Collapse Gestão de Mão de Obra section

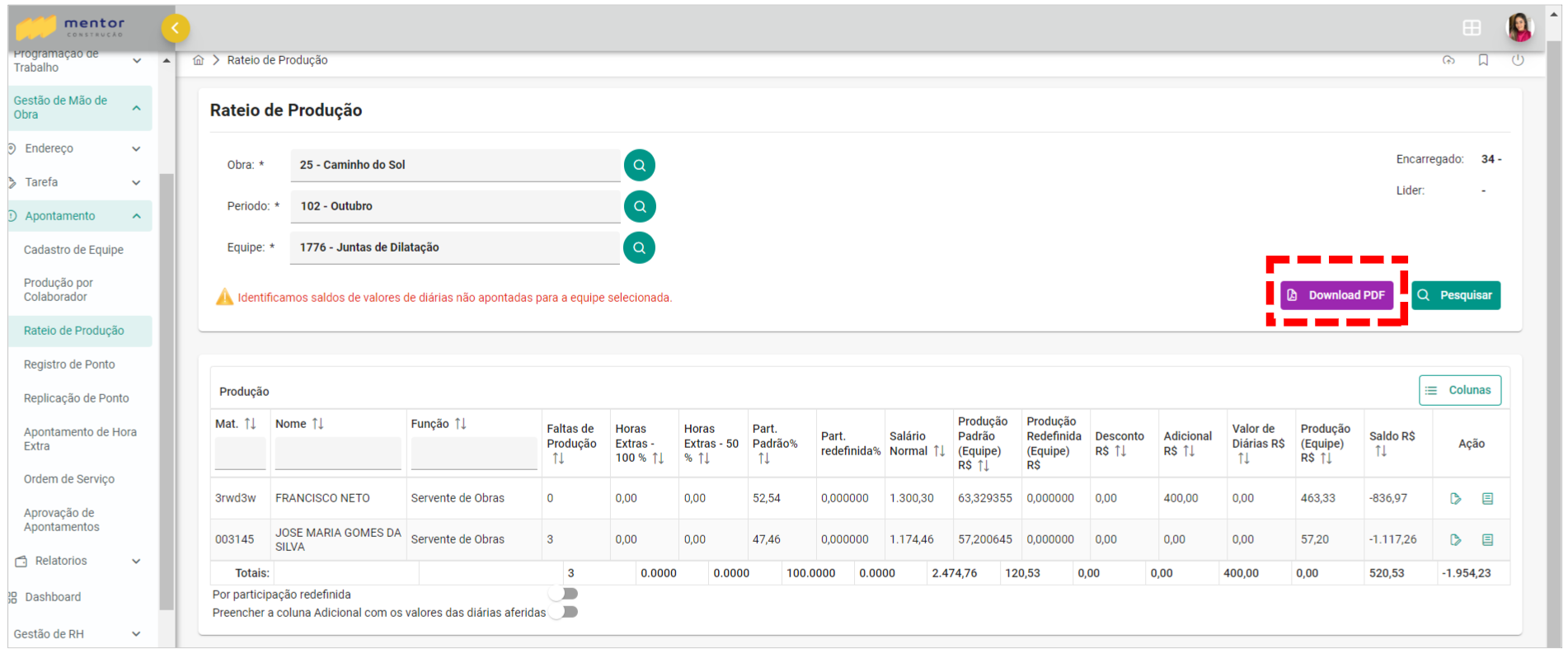(x=137, y=108)
